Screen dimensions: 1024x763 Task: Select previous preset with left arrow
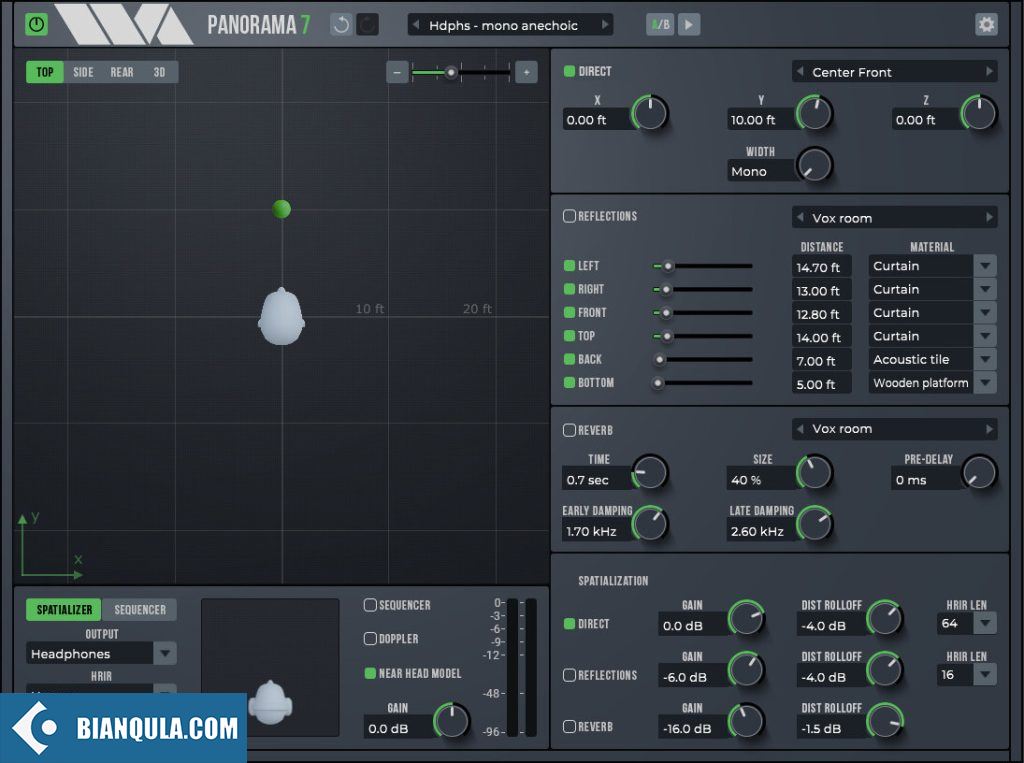[x=415, y=25]
